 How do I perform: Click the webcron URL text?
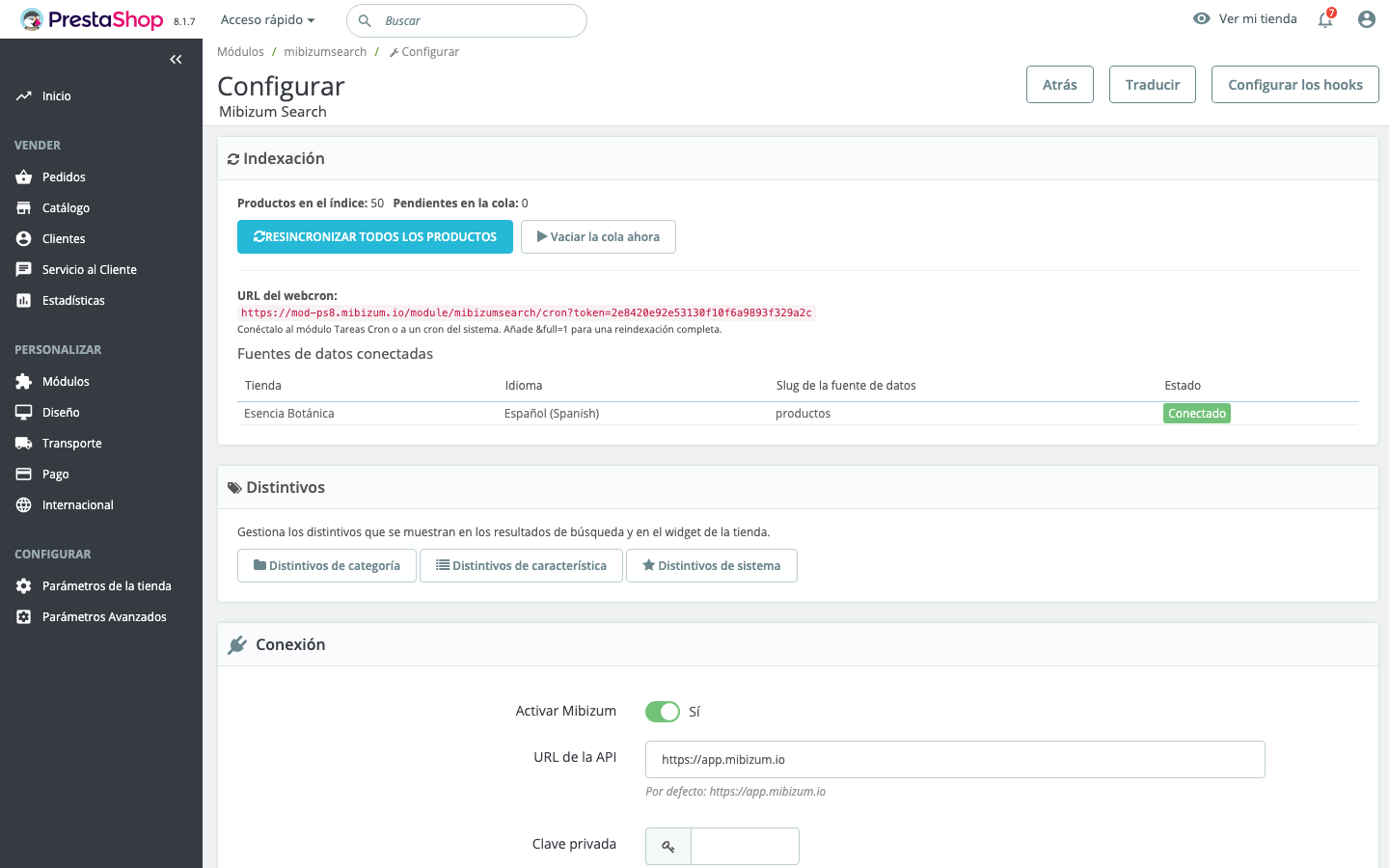527,313
